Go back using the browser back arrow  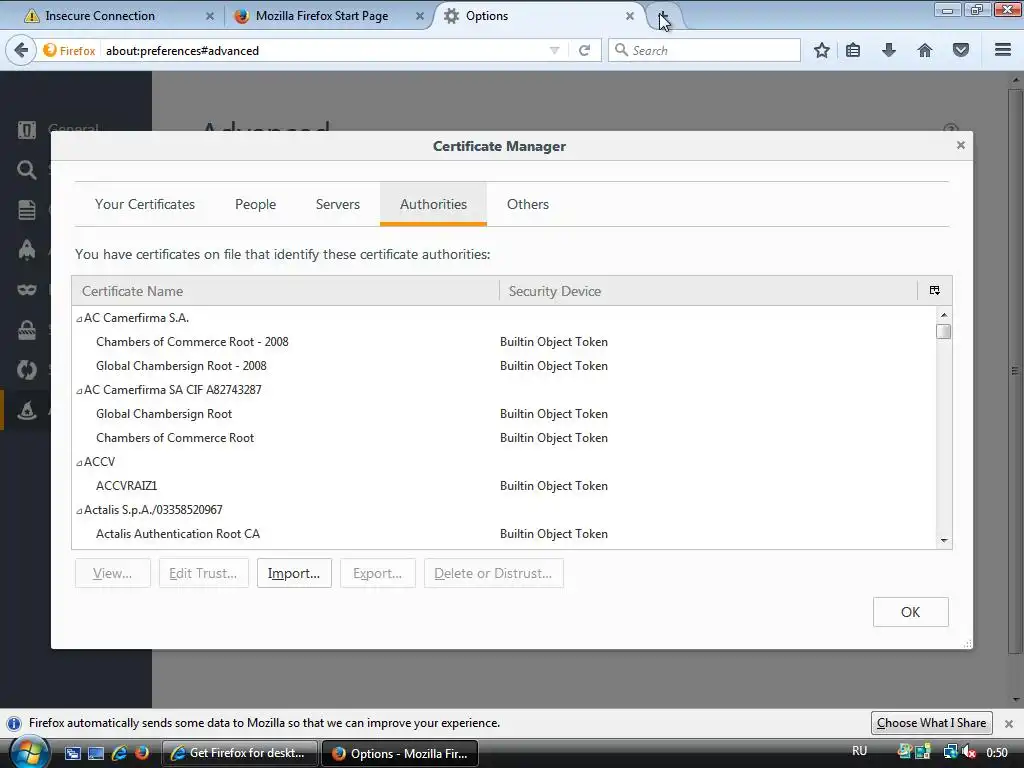[x=21, y=50]
